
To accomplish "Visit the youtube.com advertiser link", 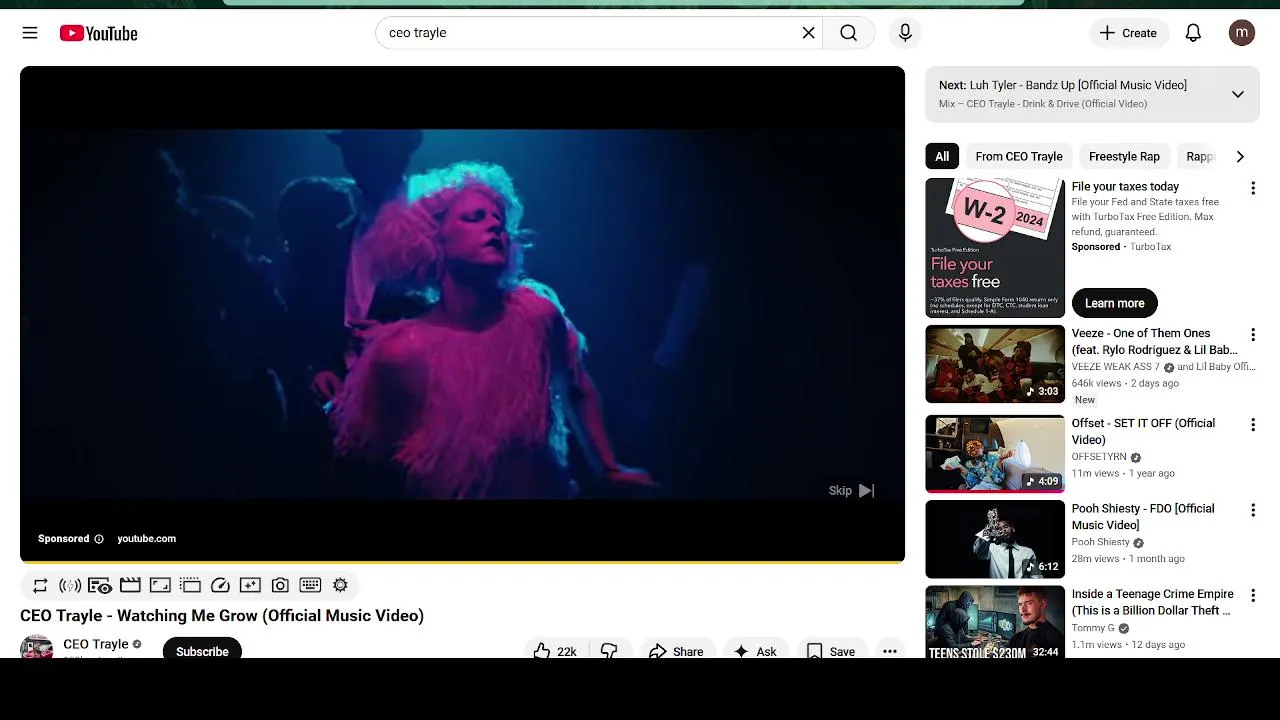I will [x=146, y=539].
